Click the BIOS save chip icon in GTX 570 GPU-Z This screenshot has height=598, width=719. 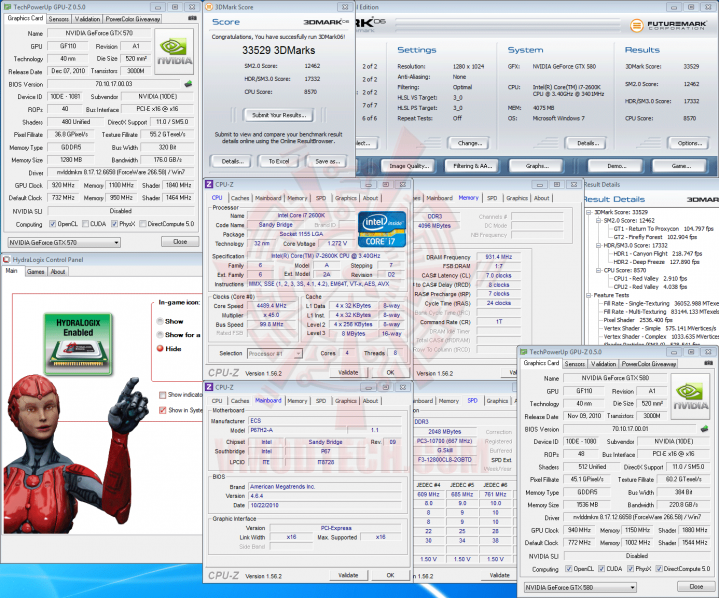pos(188,84)
